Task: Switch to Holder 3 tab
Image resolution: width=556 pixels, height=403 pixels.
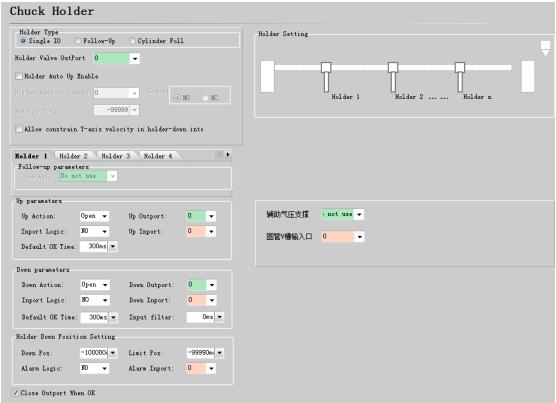Action: [x=116, y=156]
